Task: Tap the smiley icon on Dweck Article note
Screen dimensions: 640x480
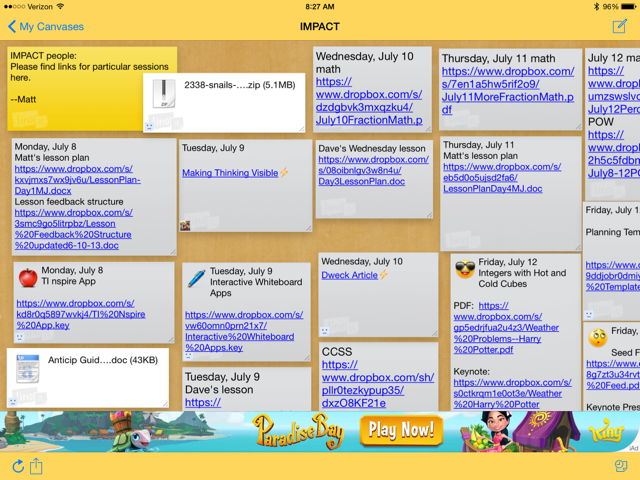Action: click(324, 331)
